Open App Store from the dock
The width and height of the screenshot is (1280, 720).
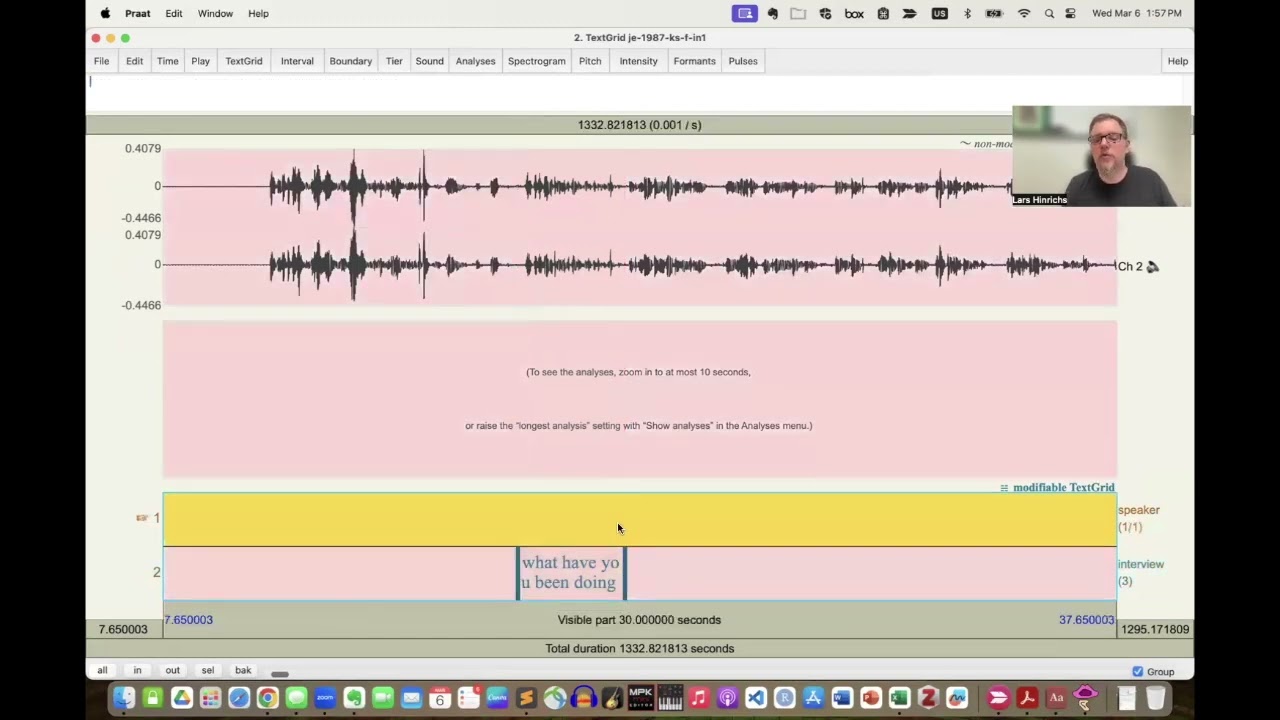click(x=813, y=697)
